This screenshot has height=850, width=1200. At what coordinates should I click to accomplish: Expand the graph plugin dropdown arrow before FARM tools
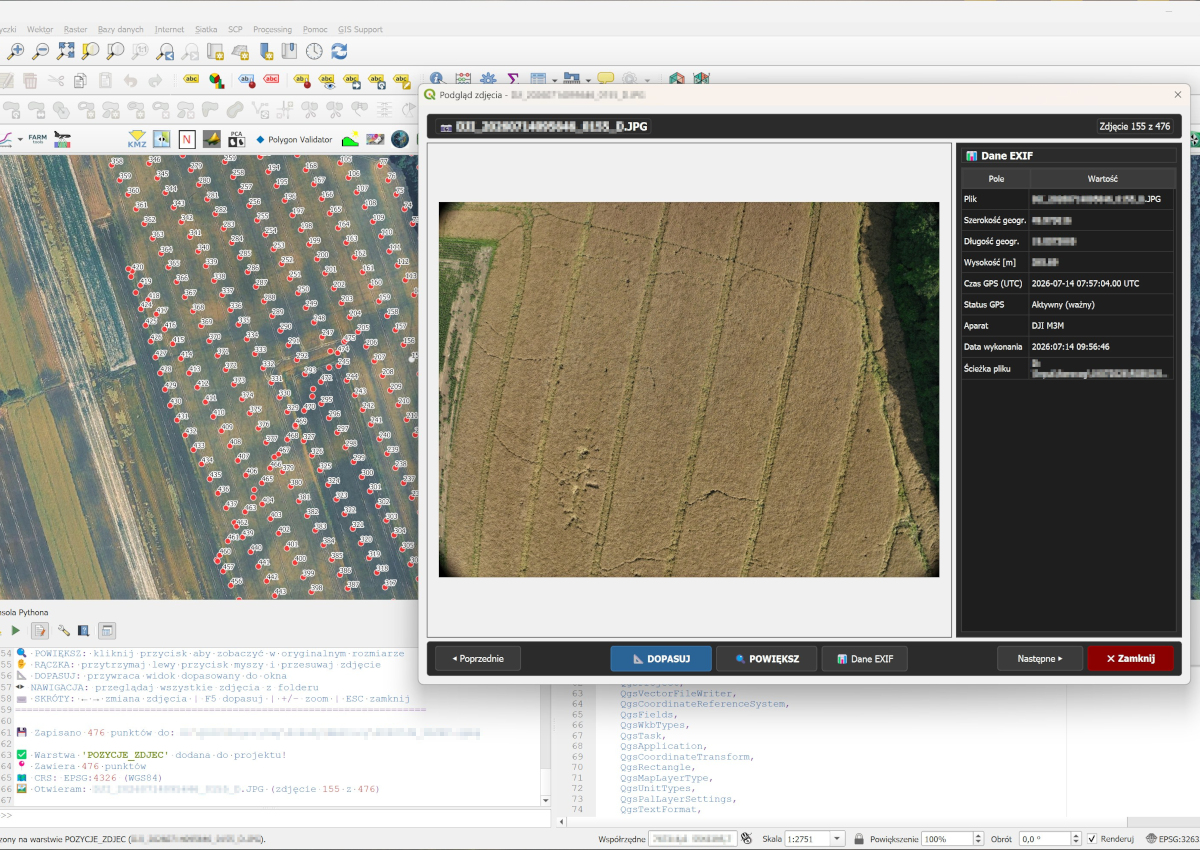(x=19, y=140)
